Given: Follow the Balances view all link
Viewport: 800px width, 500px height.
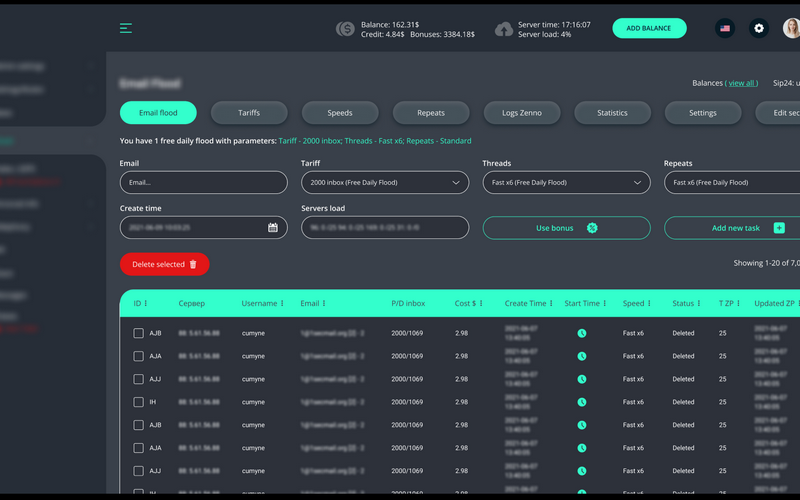Looking at the screenshot, I should click(x=743, y=83).
